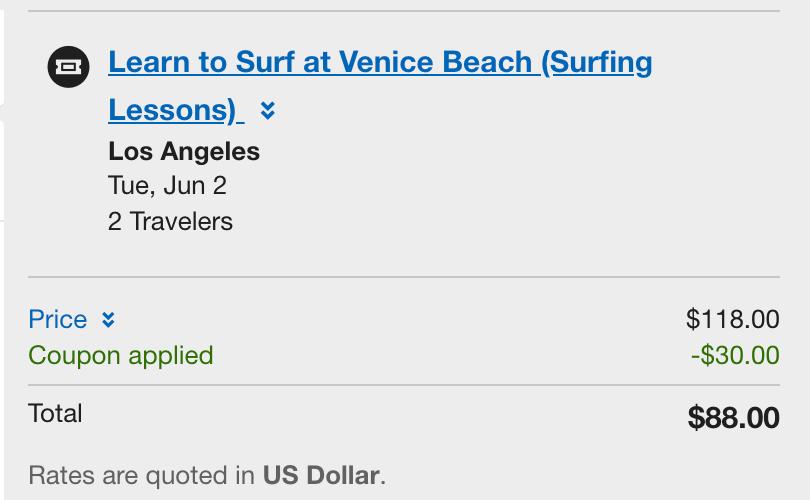Click the bold US Dollar text
The image size is (810, 500).
coord(321,475)
